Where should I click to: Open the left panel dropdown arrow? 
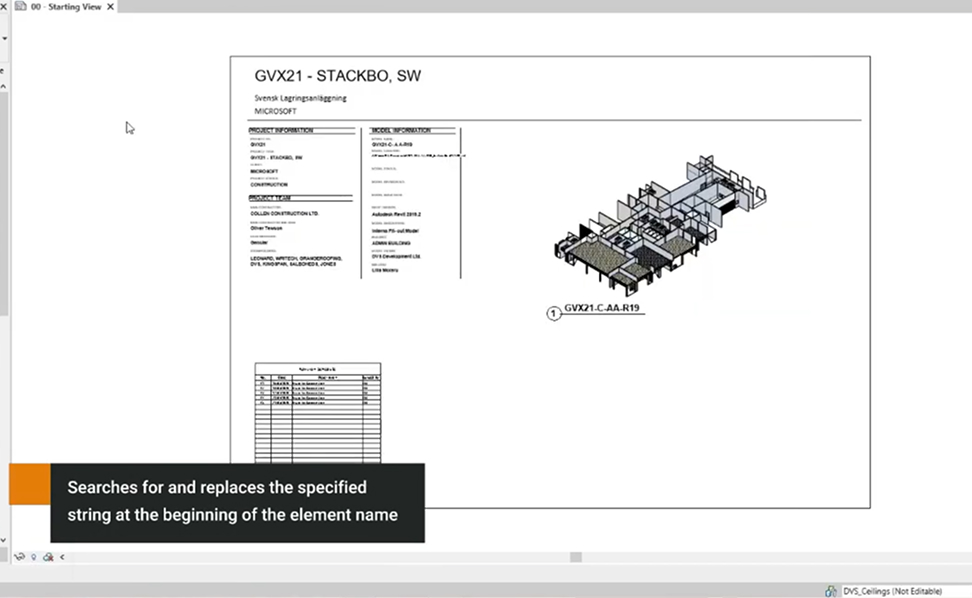4,38
